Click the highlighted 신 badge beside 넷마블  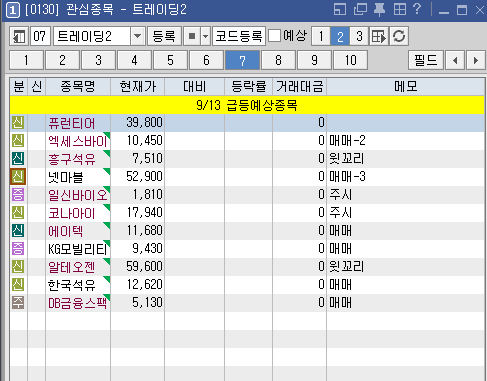[x=18, y=177]
